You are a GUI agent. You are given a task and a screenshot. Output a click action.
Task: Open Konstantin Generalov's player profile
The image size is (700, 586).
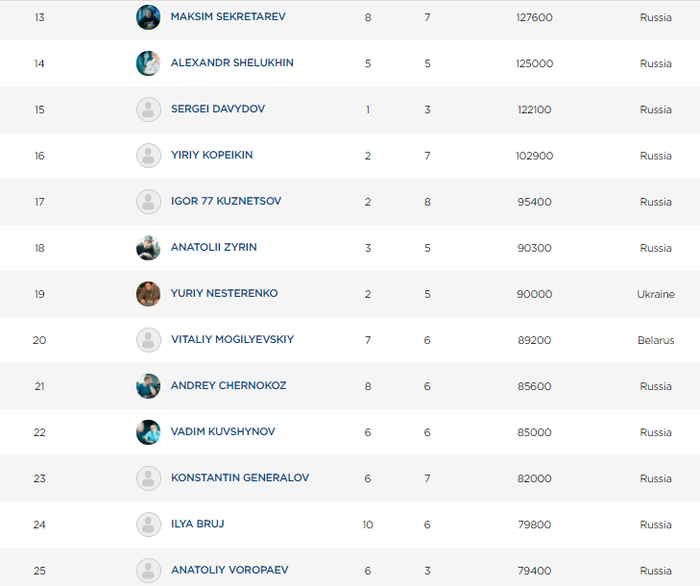(240, 478)
